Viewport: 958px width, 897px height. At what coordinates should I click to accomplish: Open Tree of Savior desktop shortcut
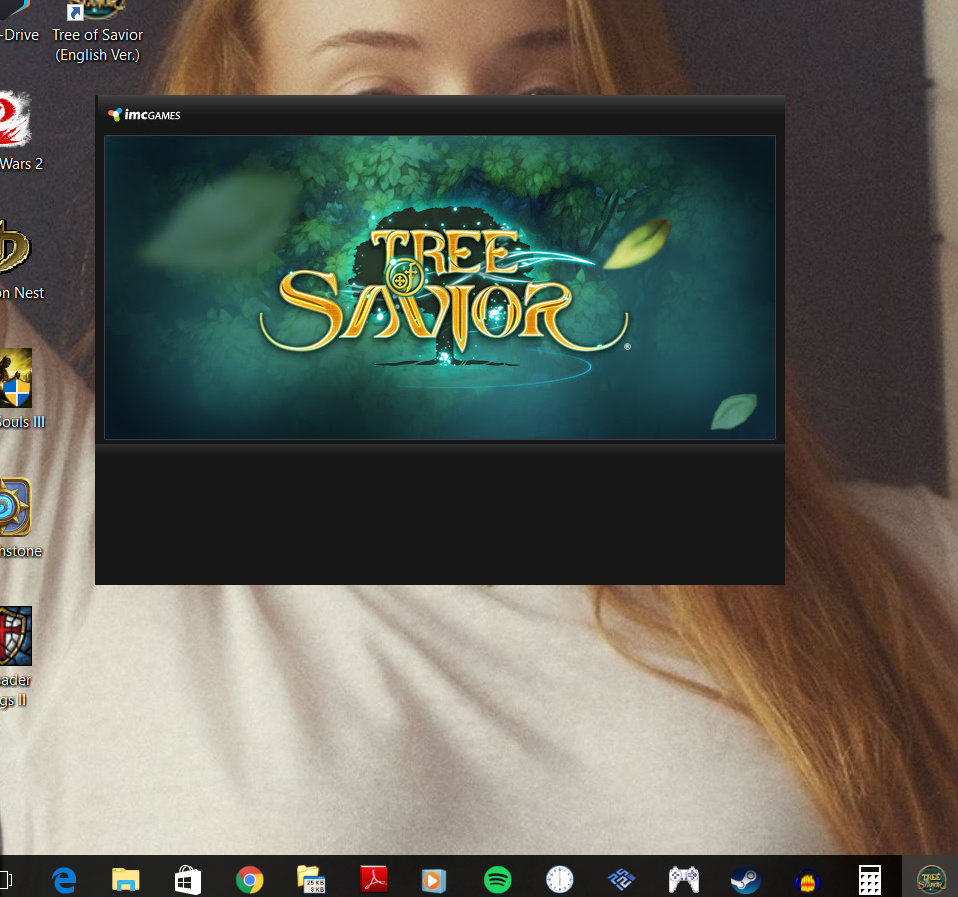[x=97, y=32]
